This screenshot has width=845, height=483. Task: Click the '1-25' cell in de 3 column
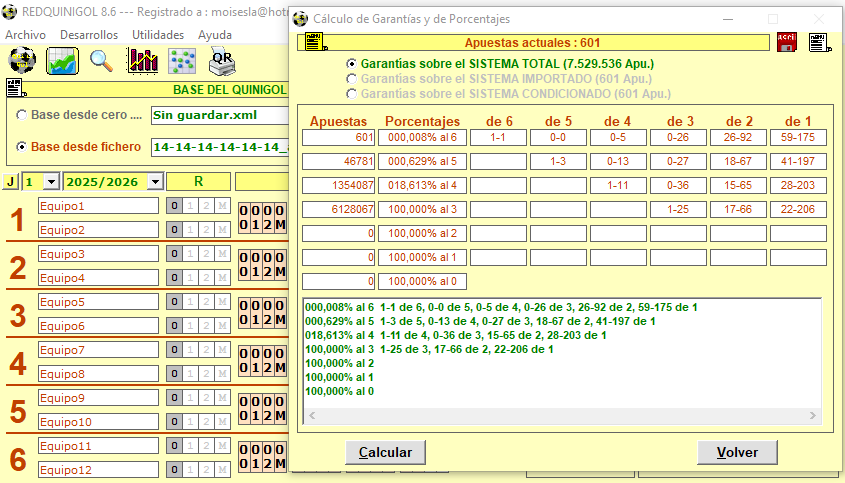(678, 209)
